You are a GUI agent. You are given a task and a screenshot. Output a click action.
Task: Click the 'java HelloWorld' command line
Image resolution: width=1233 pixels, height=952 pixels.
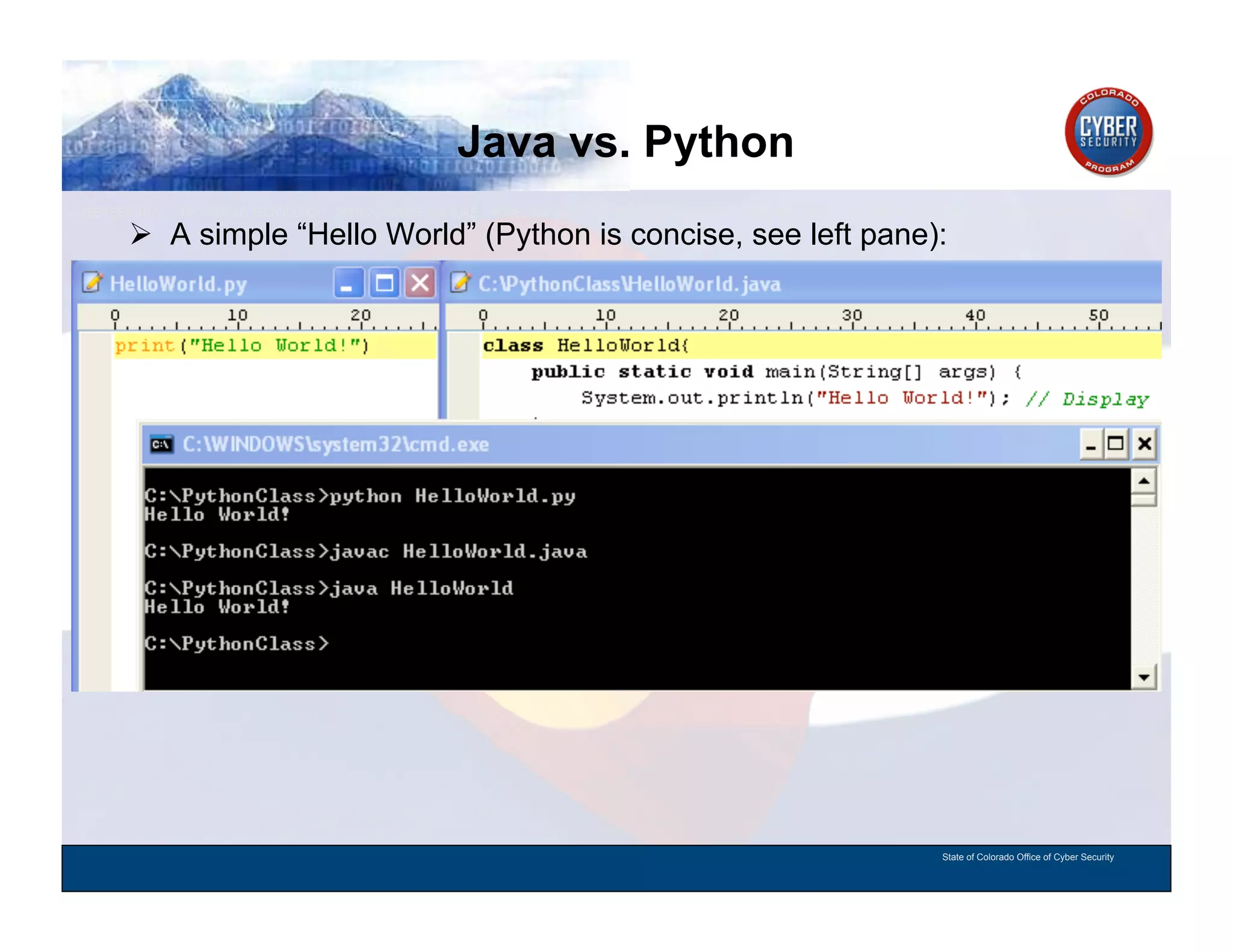[329, 588]
